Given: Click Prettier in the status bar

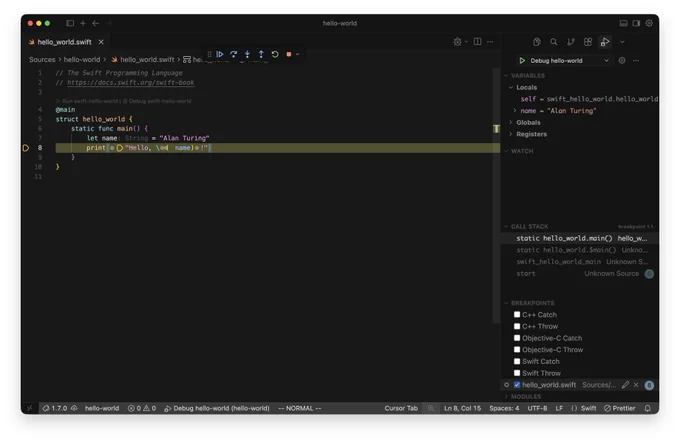Looking at the screenshot, I should (619, 408).
